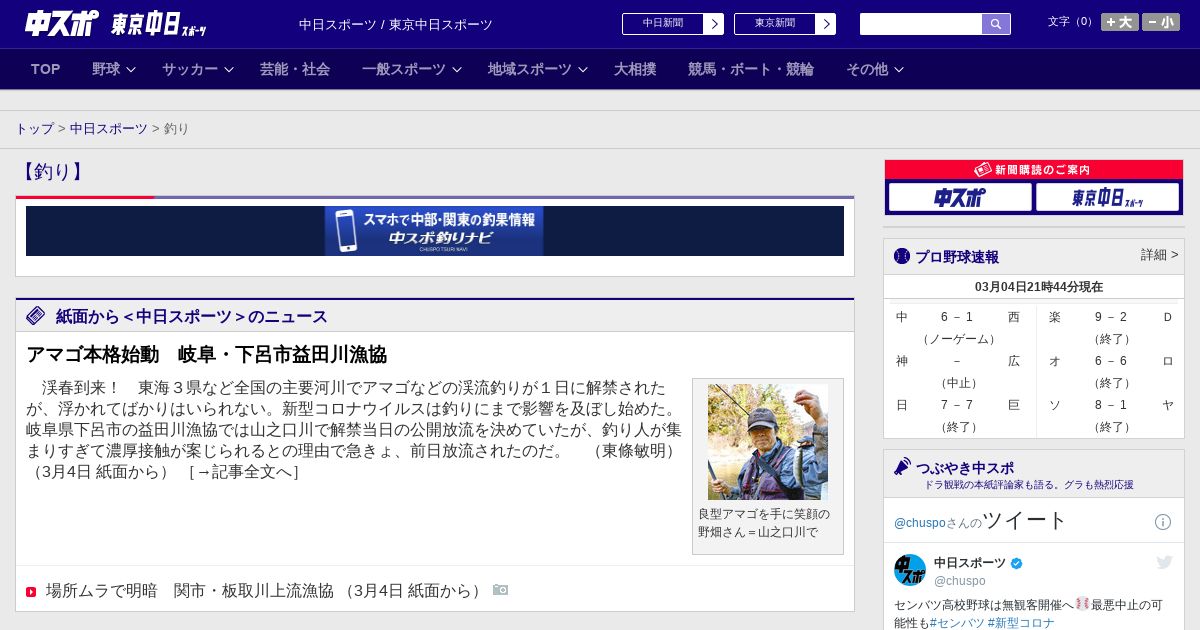1200x630 pixels.
Task: Click the 中スポ Twitter avatar
Action: pos(910,570)
